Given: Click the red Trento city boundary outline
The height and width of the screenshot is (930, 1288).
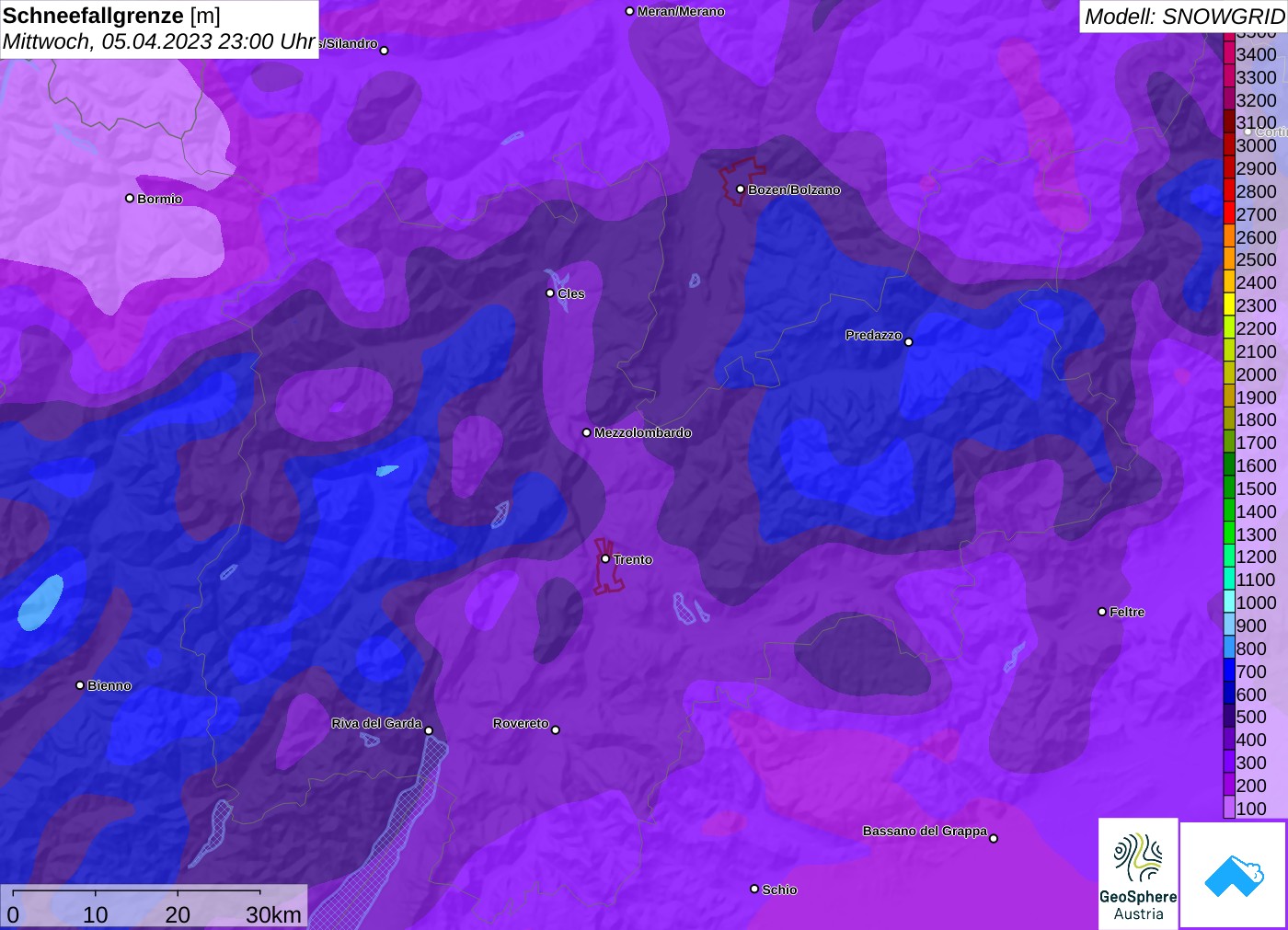Looking at the screenshot, I should 608,566.
